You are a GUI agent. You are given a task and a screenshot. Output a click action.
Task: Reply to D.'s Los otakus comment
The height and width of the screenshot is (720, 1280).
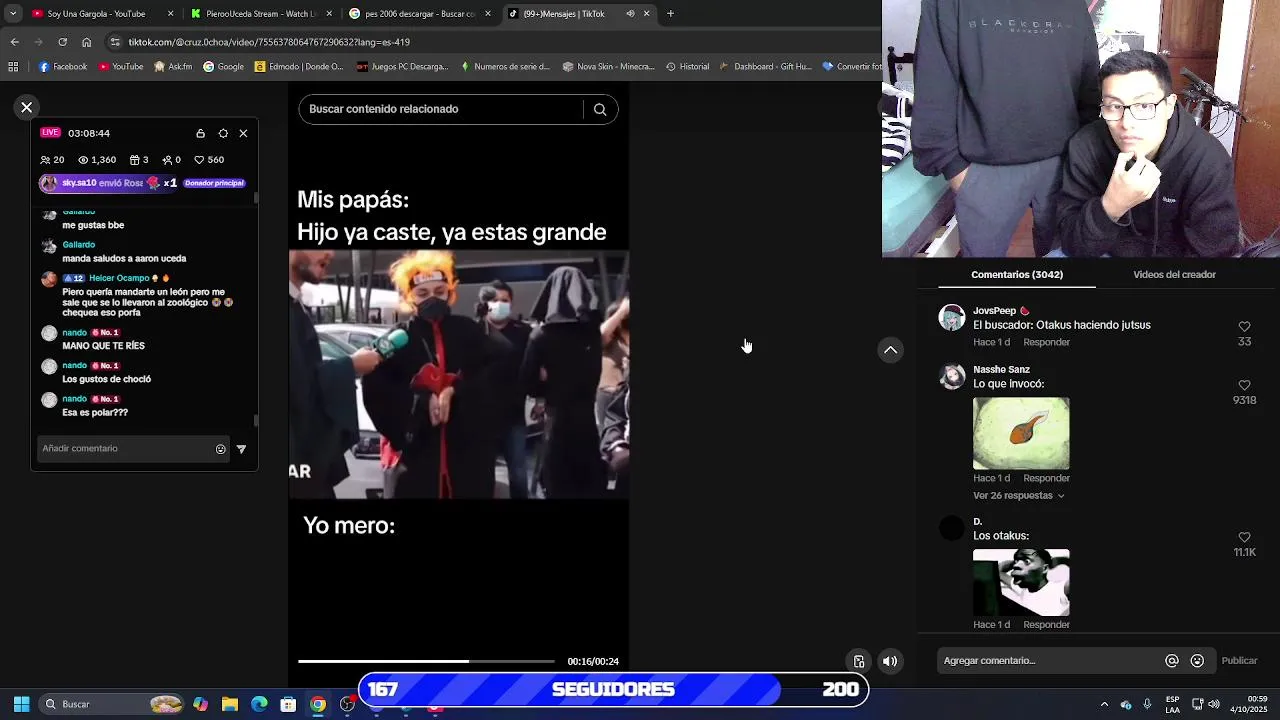(1046, 625)
